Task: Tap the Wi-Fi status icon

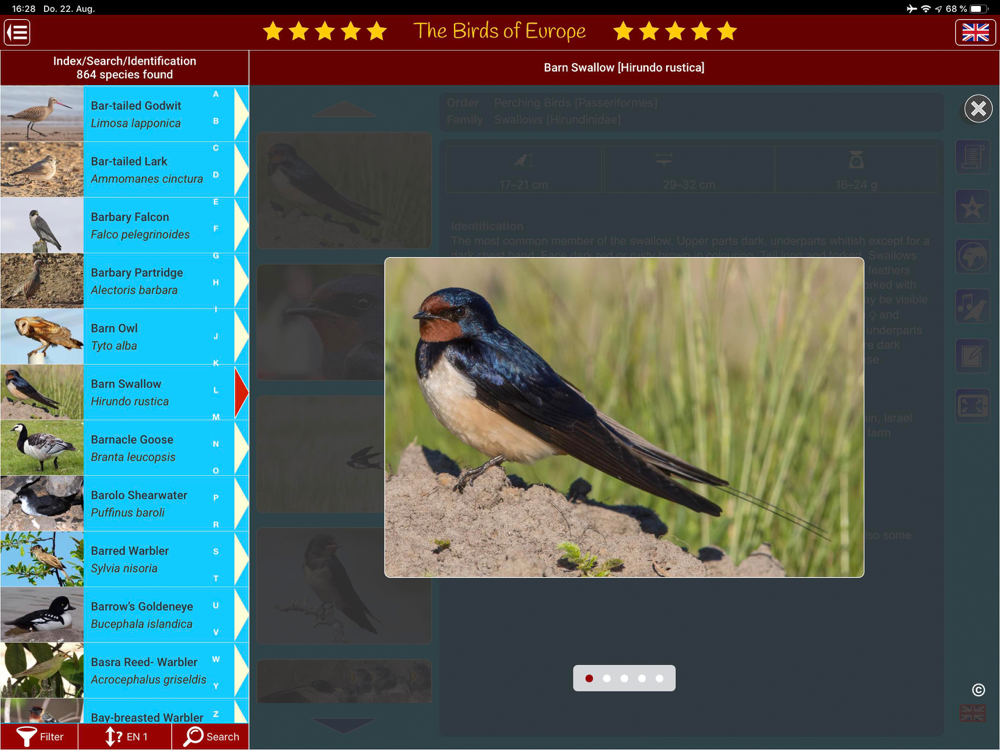Action: click(925, 8)
